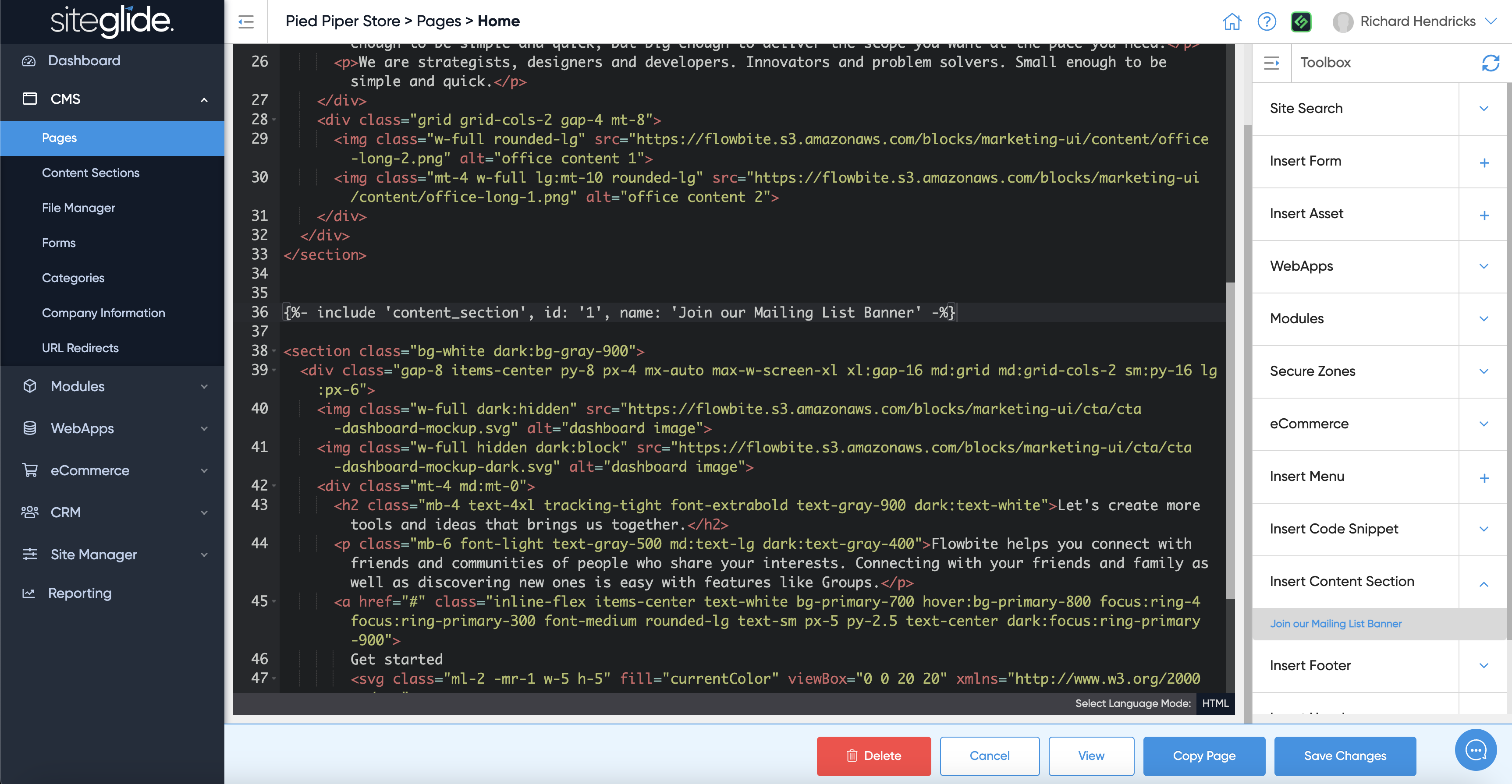Click the plus icon for Insert Asset

pos(1484,215)
